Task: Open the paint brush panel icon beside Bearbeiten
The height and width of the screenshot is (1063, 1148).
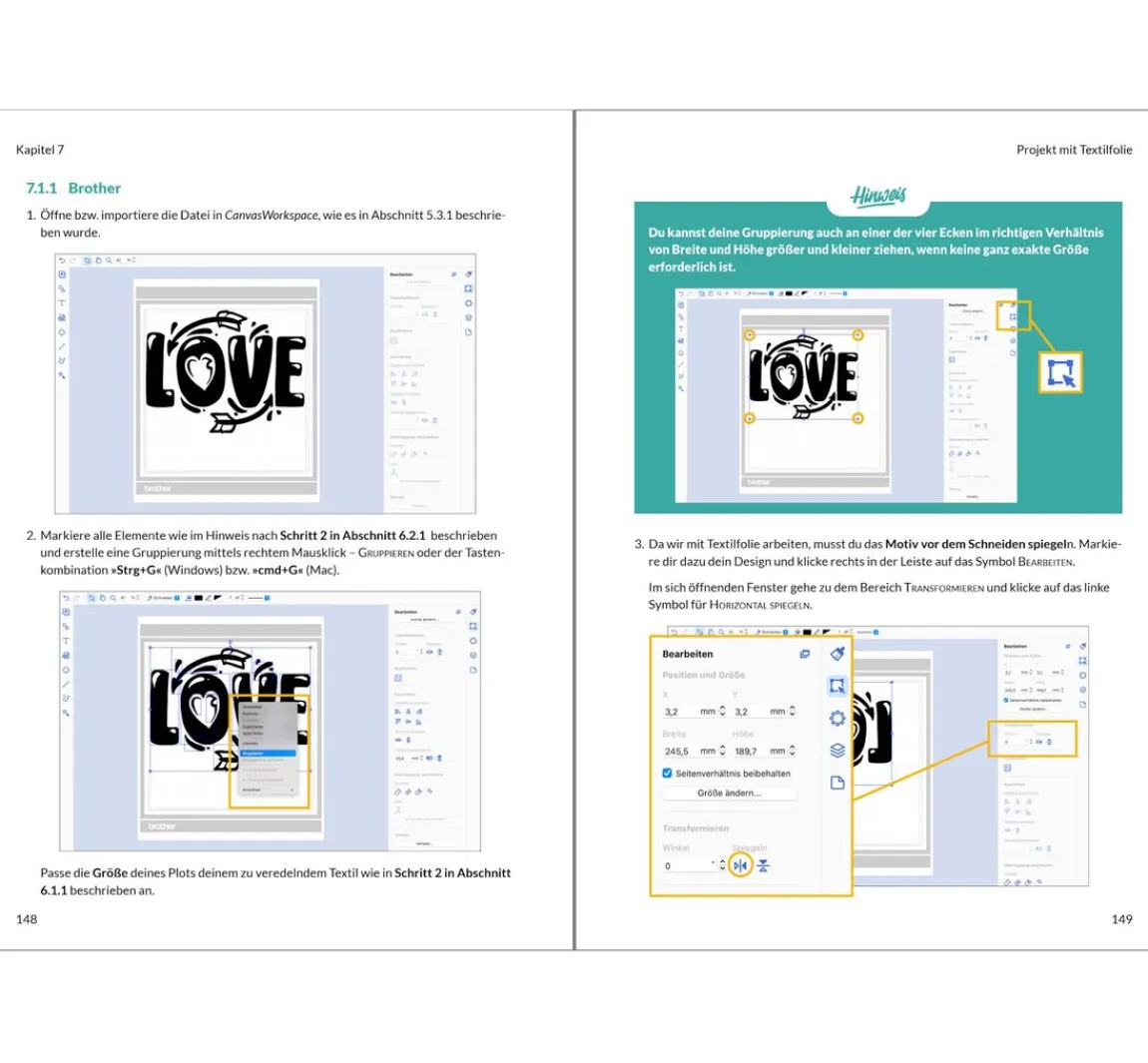Action: pos(838,653)
